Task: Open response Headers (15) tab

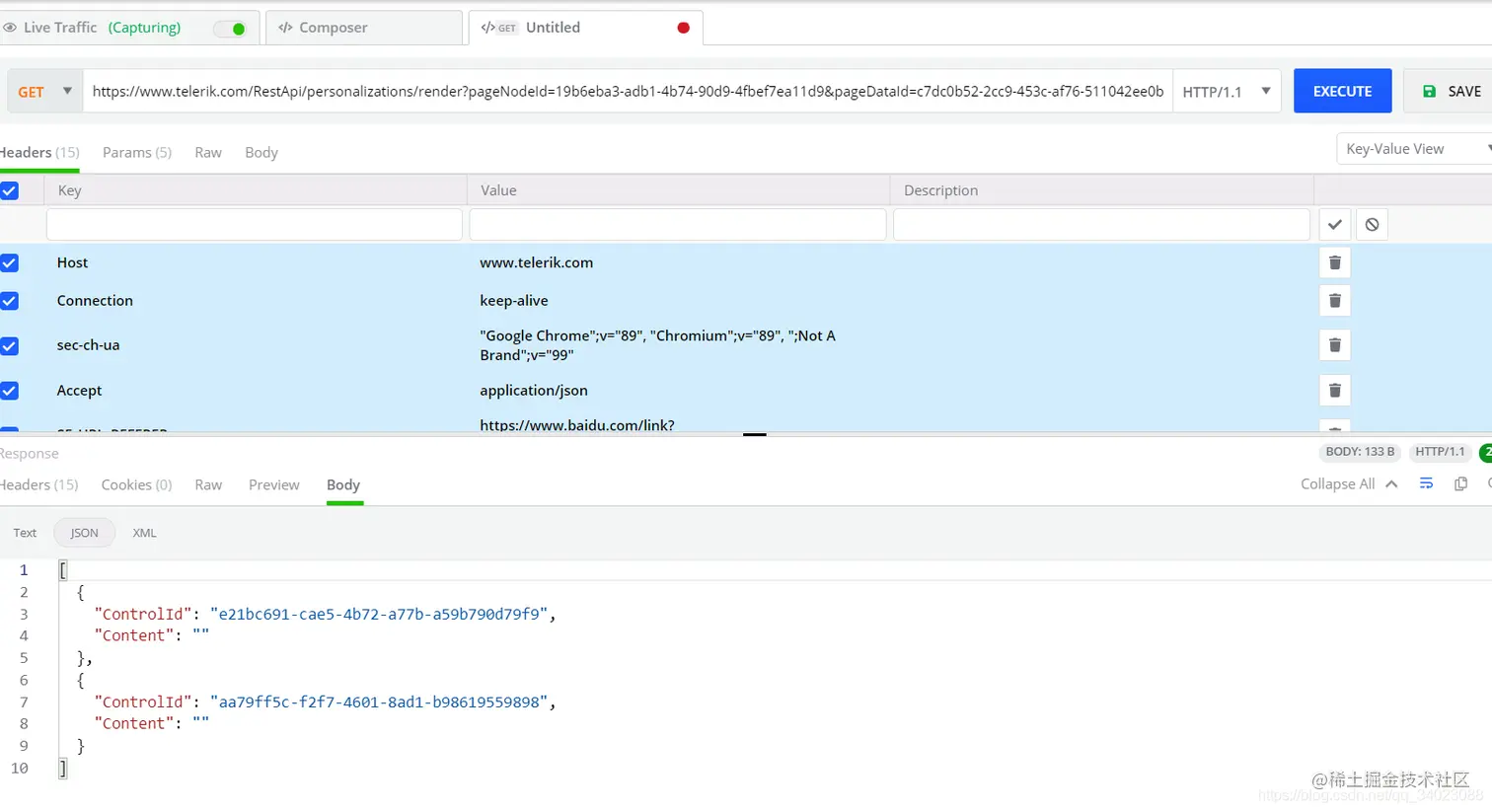Action: point(38,485)
